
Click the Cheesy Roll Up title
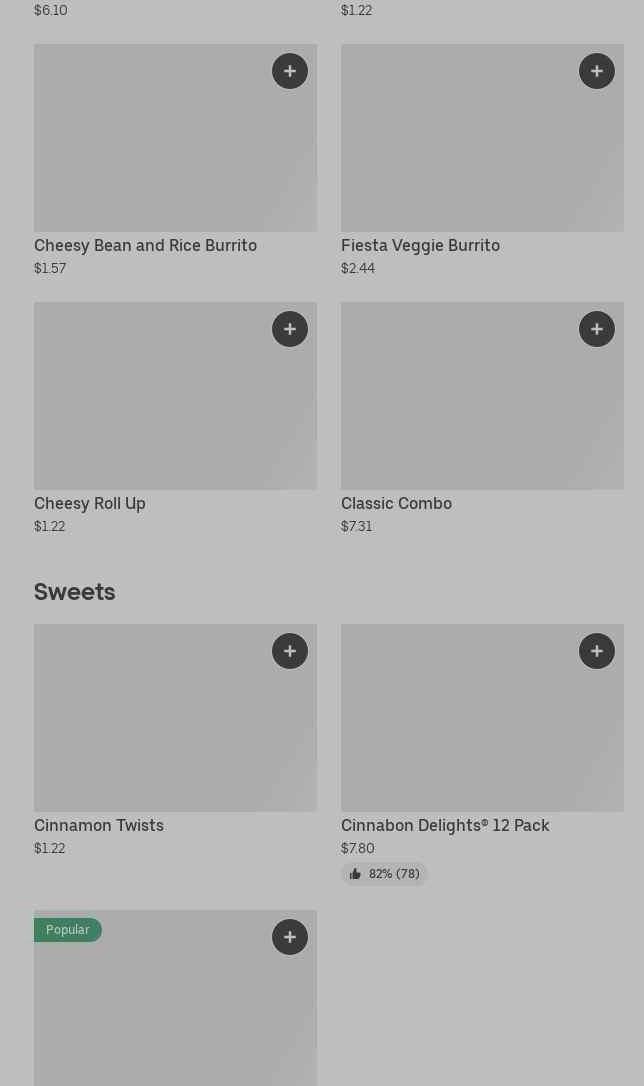89,504
